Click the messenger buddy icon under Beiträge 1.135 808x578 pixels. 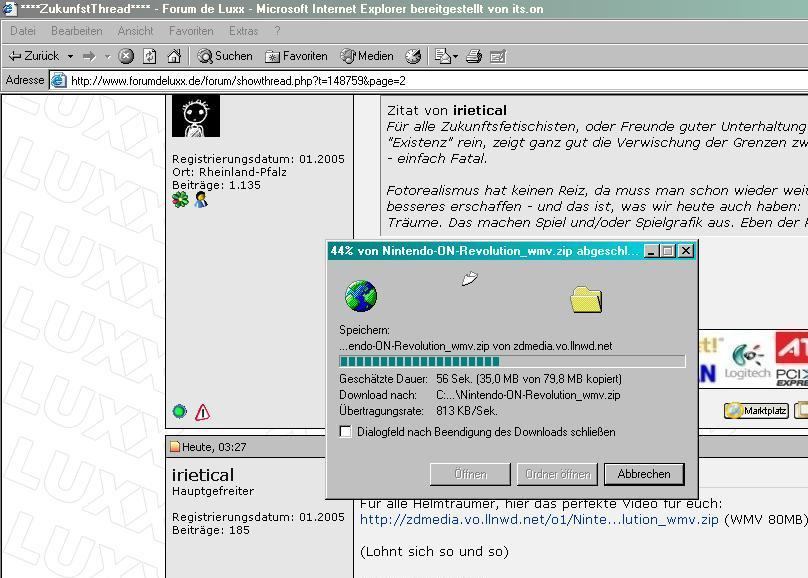(201, 200)
